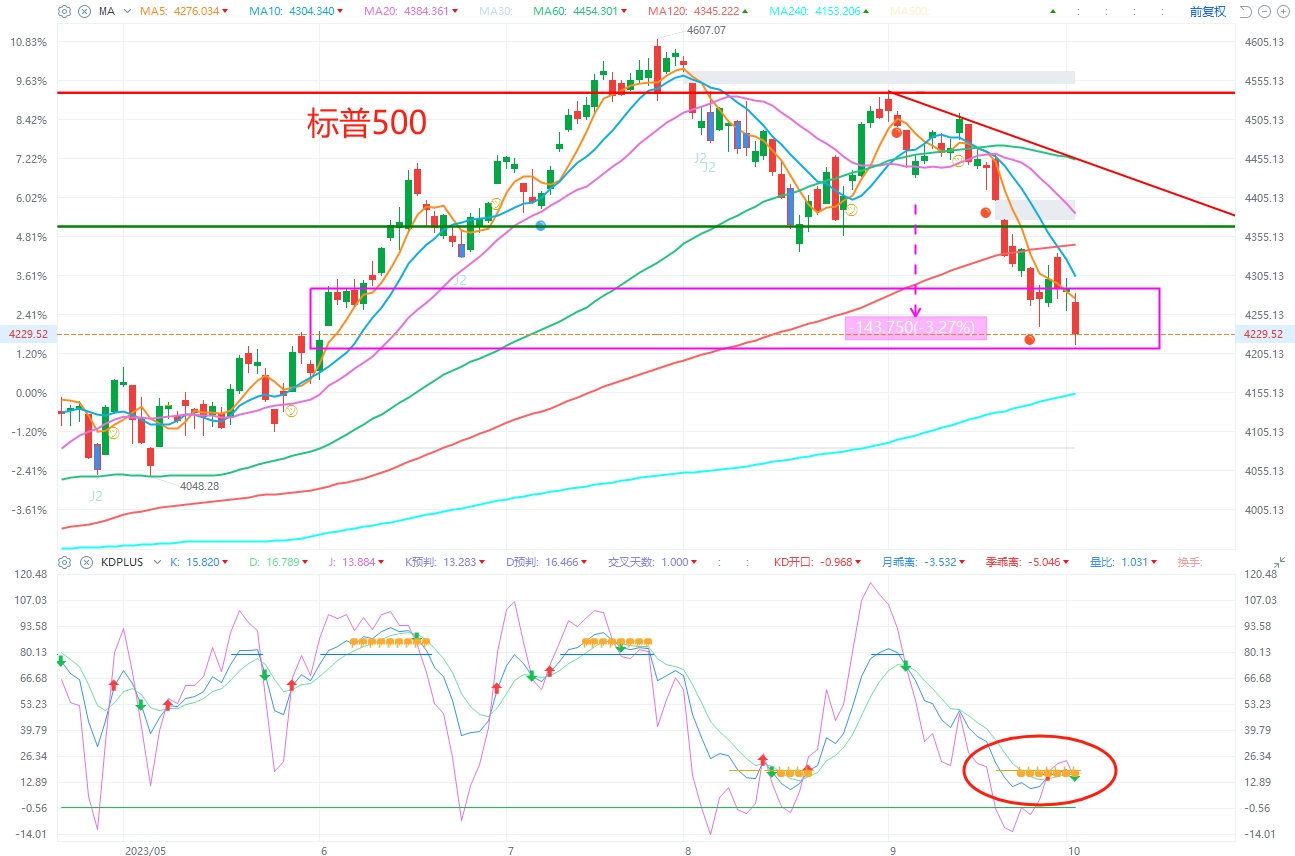This screenshot has height=856, width=1295.
Task: Click the blue dot marker near July
Action: 541,226
